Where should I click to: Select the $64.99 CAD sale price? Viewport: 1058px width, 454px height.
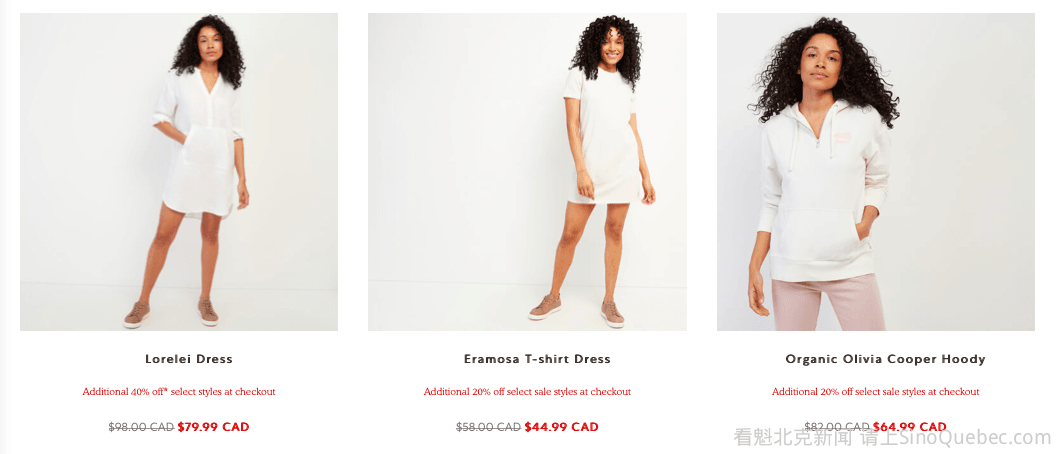pos(910,427)
